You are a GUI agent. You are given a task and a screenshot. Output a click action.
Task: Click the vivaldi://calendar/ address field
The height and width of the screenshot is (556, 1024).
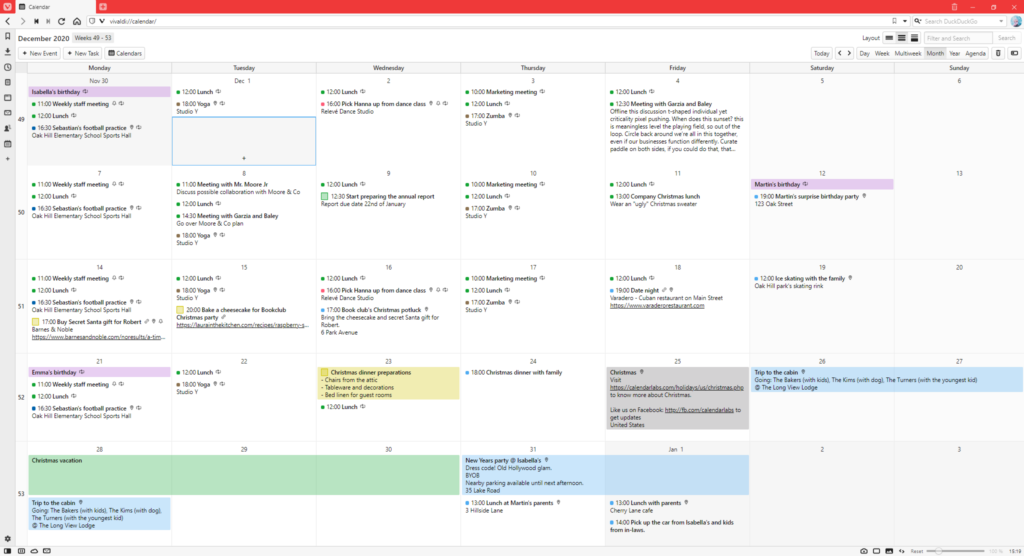pyautogui.click(x=496, y=21)
